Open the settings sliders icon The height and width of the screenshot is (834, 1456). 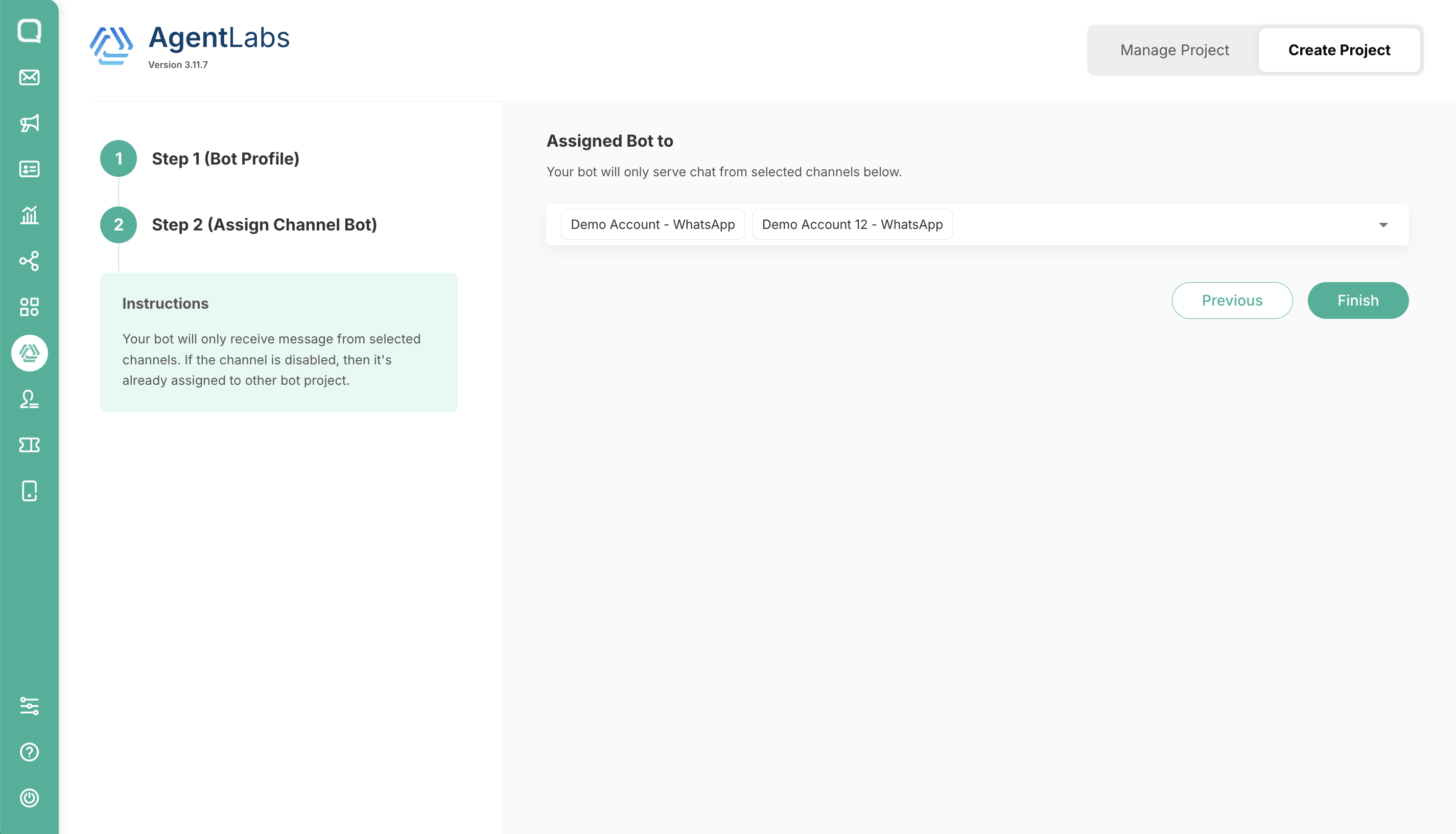click(29, 706)
